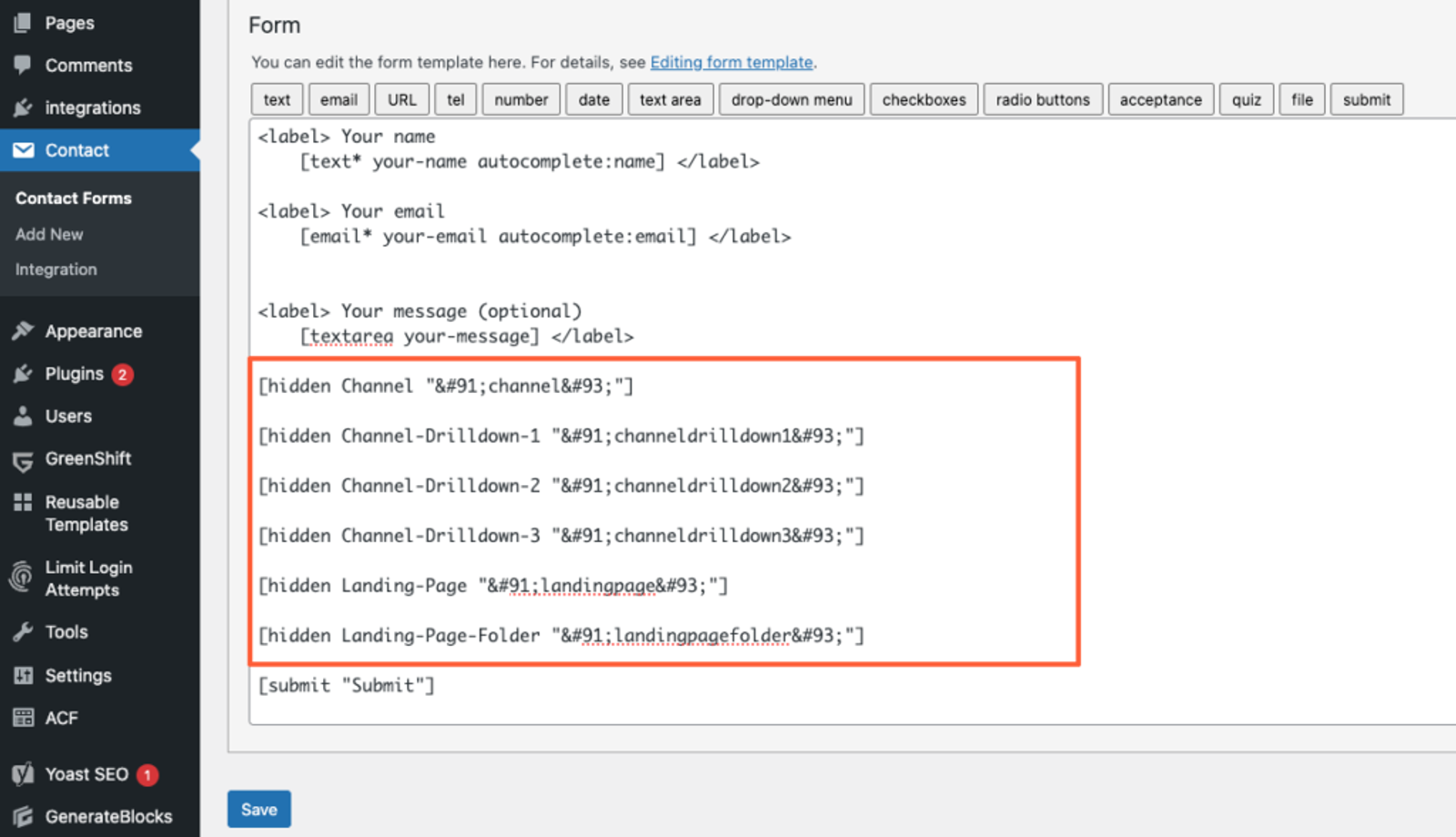The height and width of the screenshot is (837, 1456).
Task: Click the Plugins plug icon
Action: click(23, 374)
